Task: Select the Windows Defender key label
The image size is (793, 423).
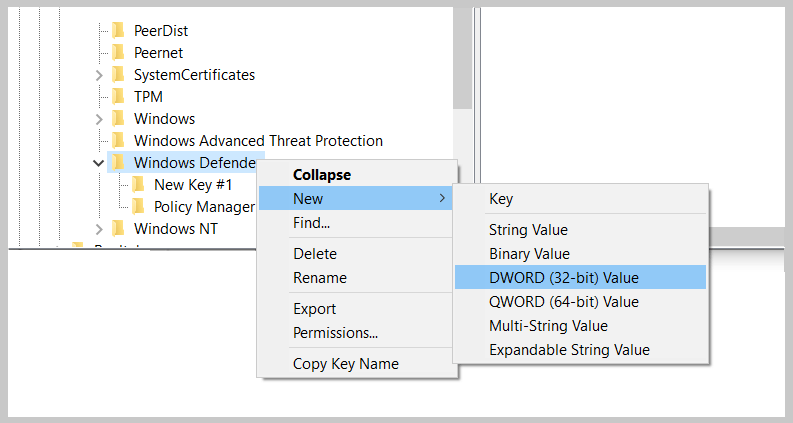Action: (x=195, y=162)
